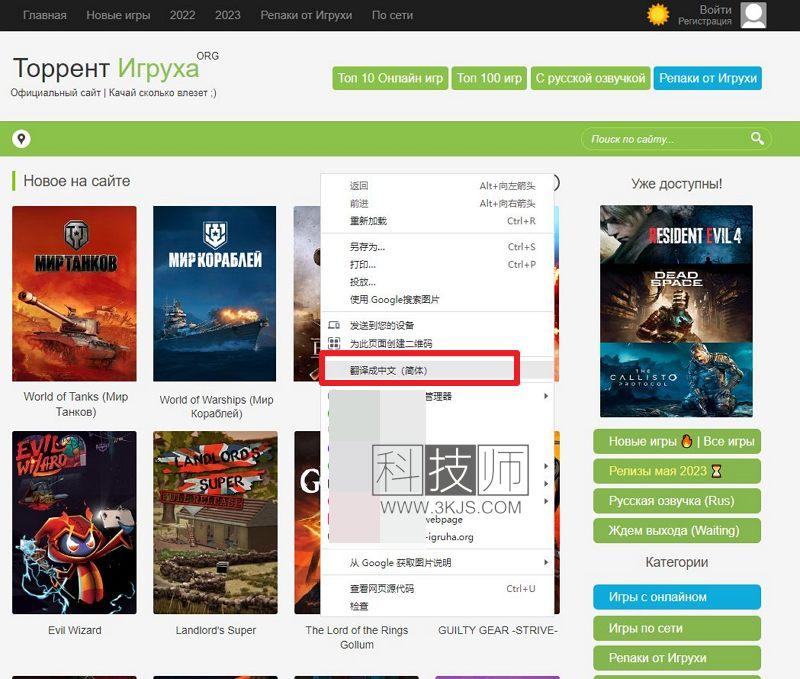Open По сети in the top navigation
Screen dimensions: 800x679
click(x=392, y=15)
